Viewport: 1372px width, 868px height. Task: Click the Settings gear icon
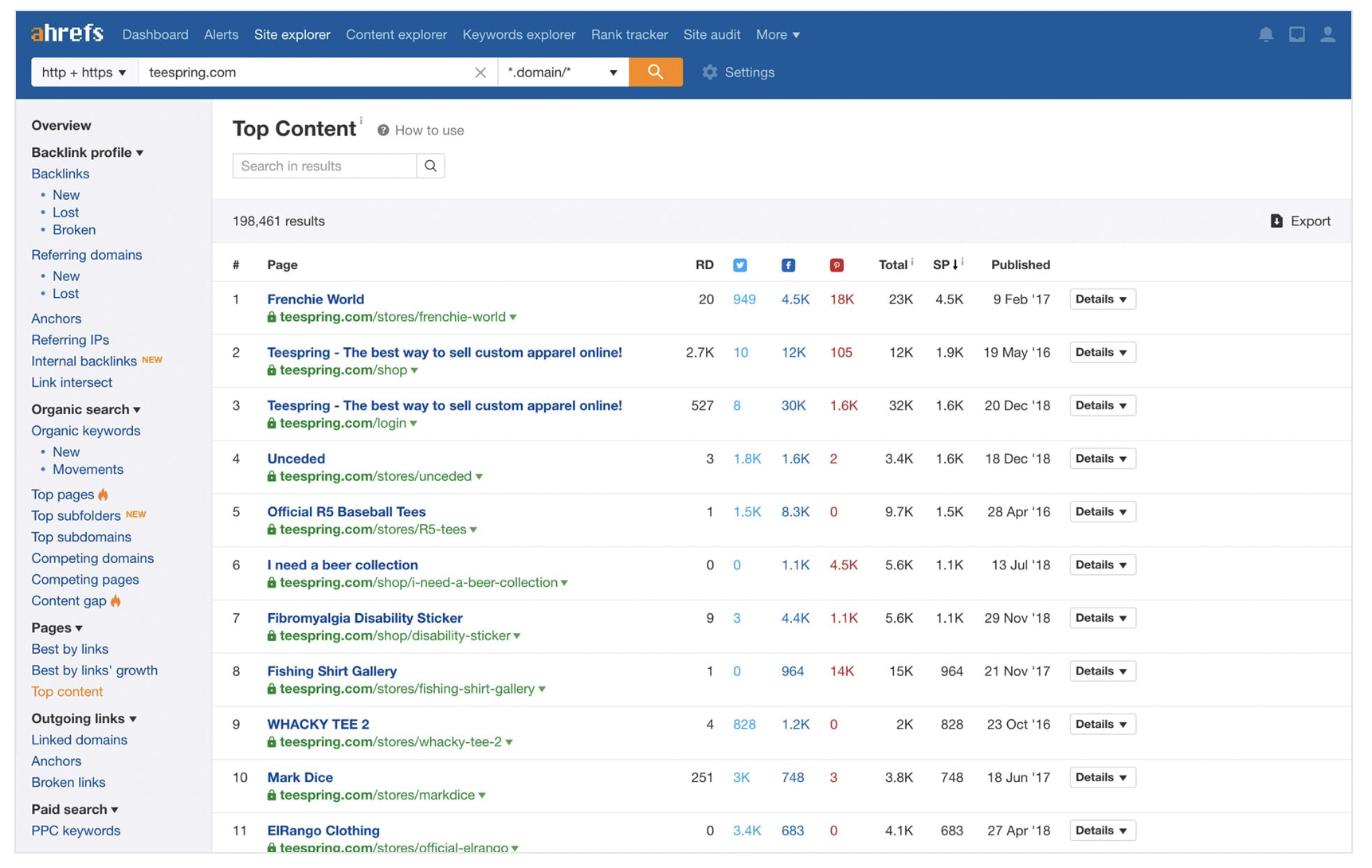tap(709, 72)
